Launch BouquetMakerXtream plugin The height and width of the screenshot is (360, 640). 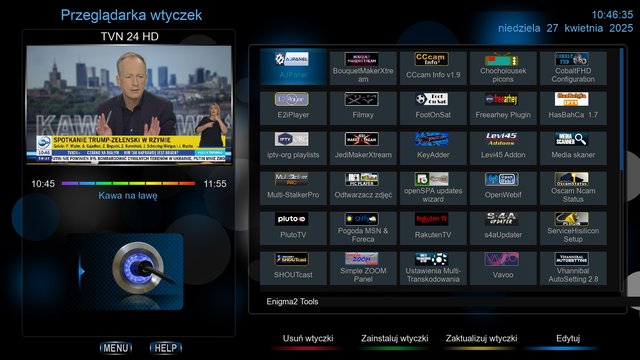coord(363,67)
